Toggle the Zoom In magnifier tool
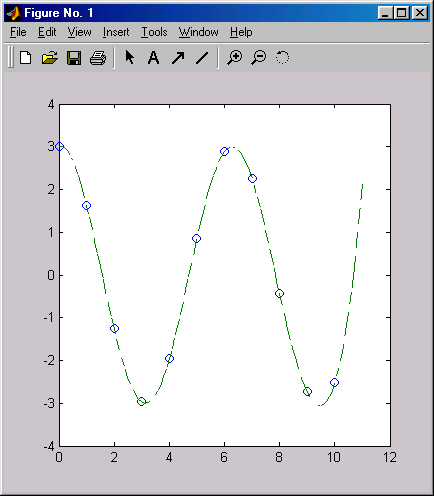 [x=235, y=57]
